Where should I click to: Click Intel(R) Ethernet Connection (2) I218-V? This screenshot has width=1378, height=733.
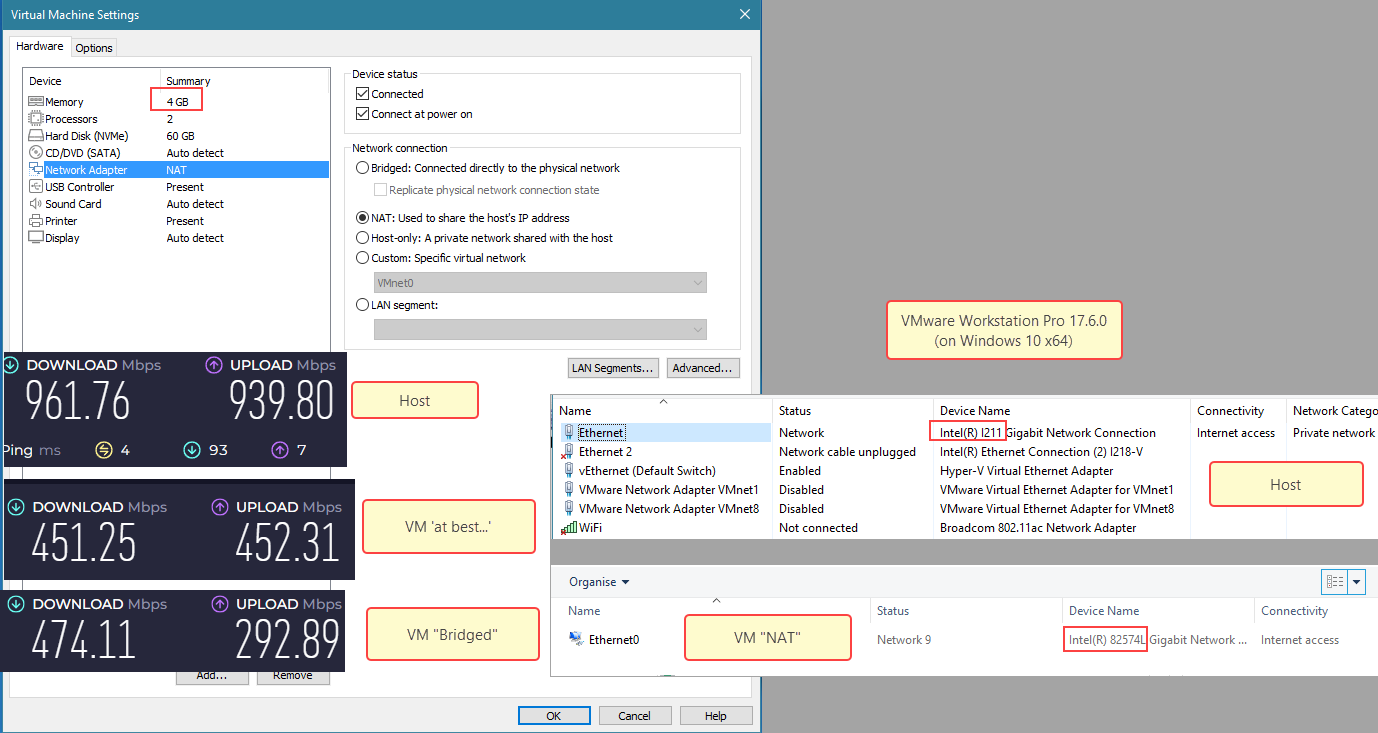pos(1041,452)
